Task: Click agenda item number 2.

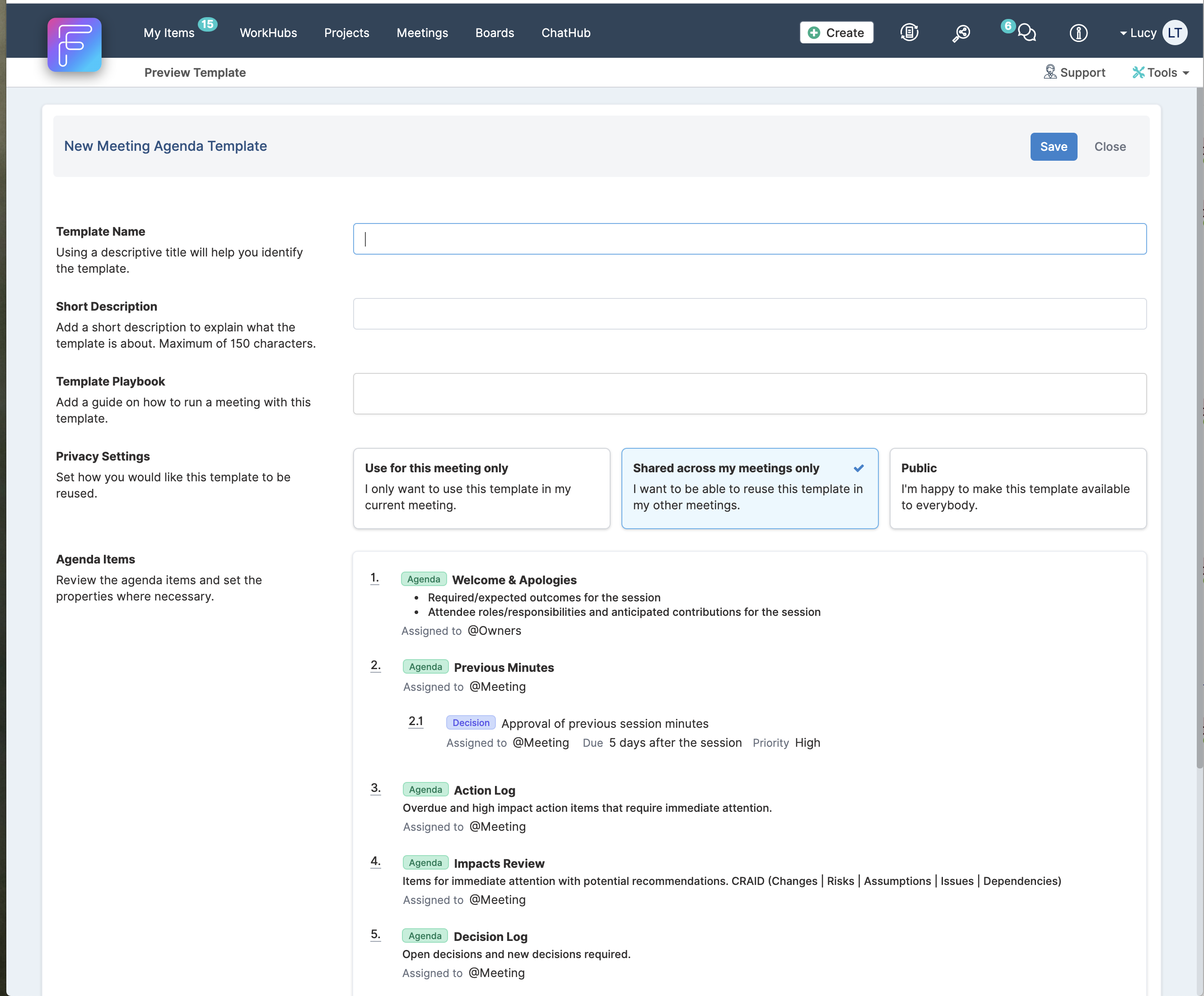Action: pos(376,666)
